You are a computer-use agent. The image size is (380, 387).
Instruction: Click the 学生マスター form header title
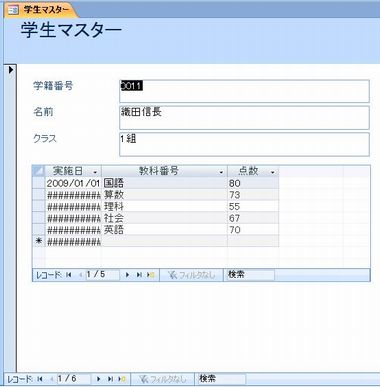[71, 30]
